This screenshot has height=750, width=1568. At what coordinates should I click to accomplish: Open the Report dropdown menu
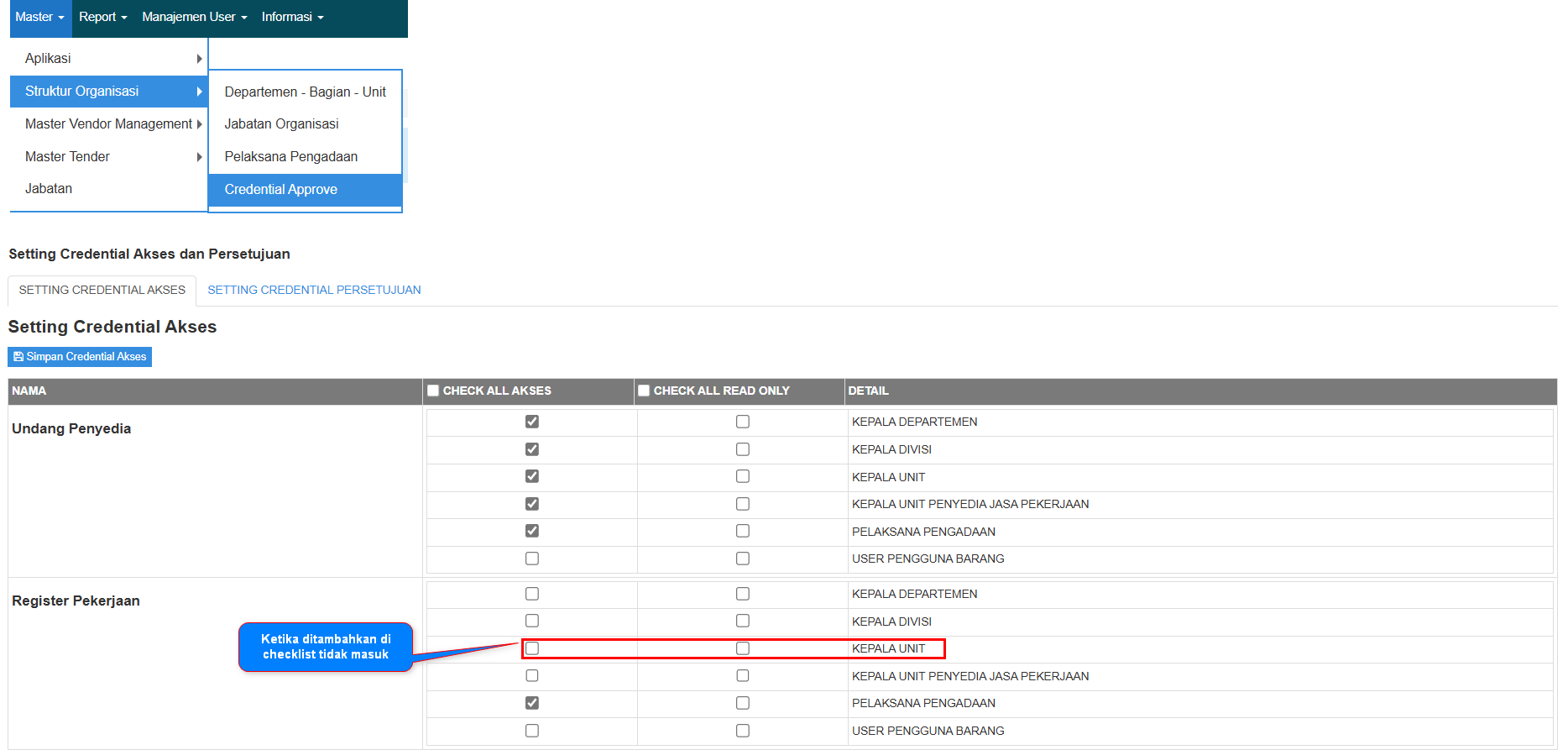click(102, 17)
